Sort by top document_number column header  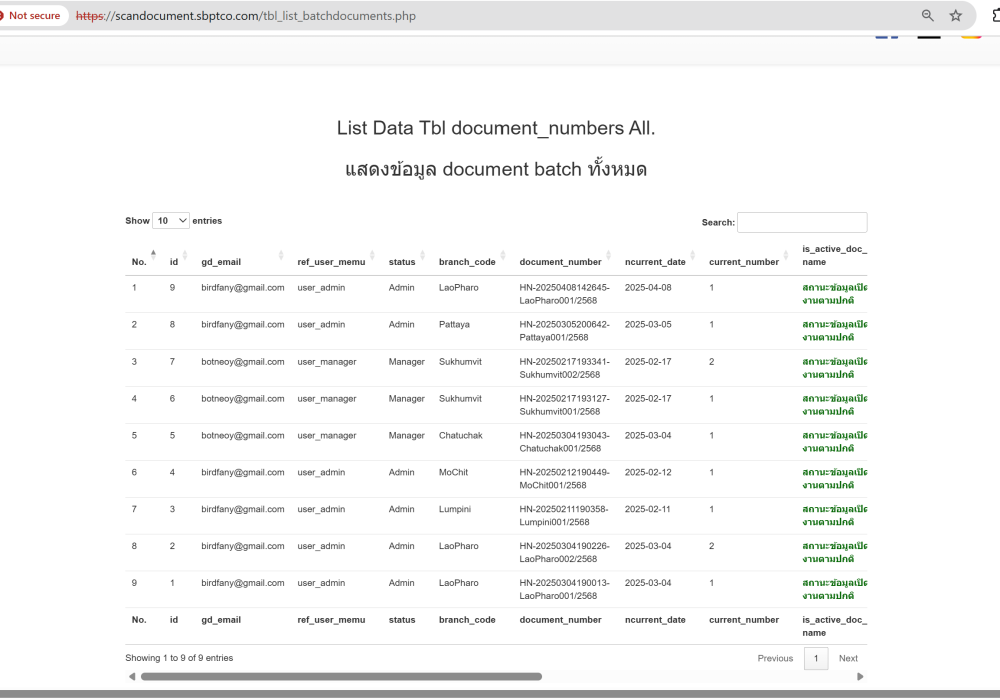click(x=560, y=262)
